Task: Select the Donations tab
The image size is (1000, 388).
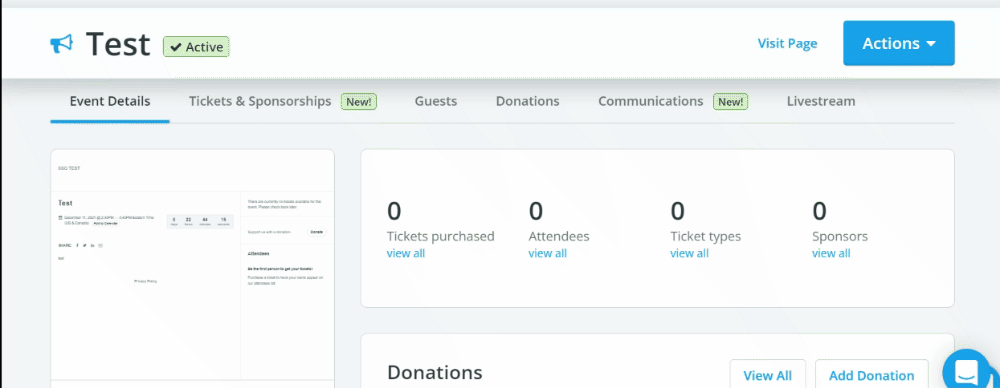Action: 527,101
